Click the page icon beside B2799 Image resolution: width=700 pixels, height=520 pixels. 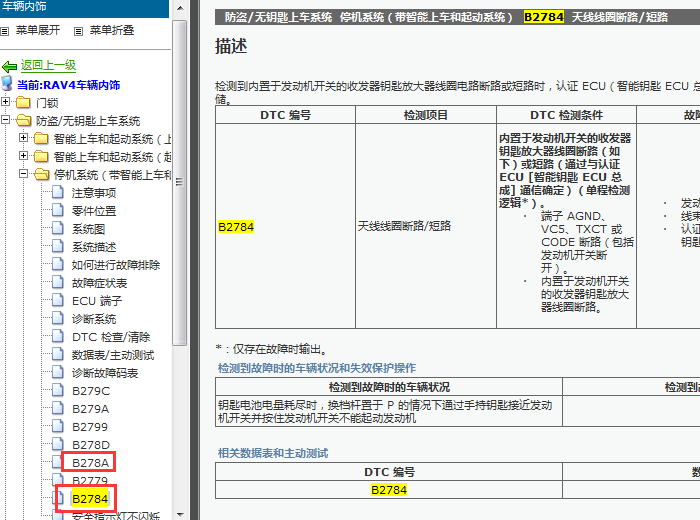[x=58, y=426]
